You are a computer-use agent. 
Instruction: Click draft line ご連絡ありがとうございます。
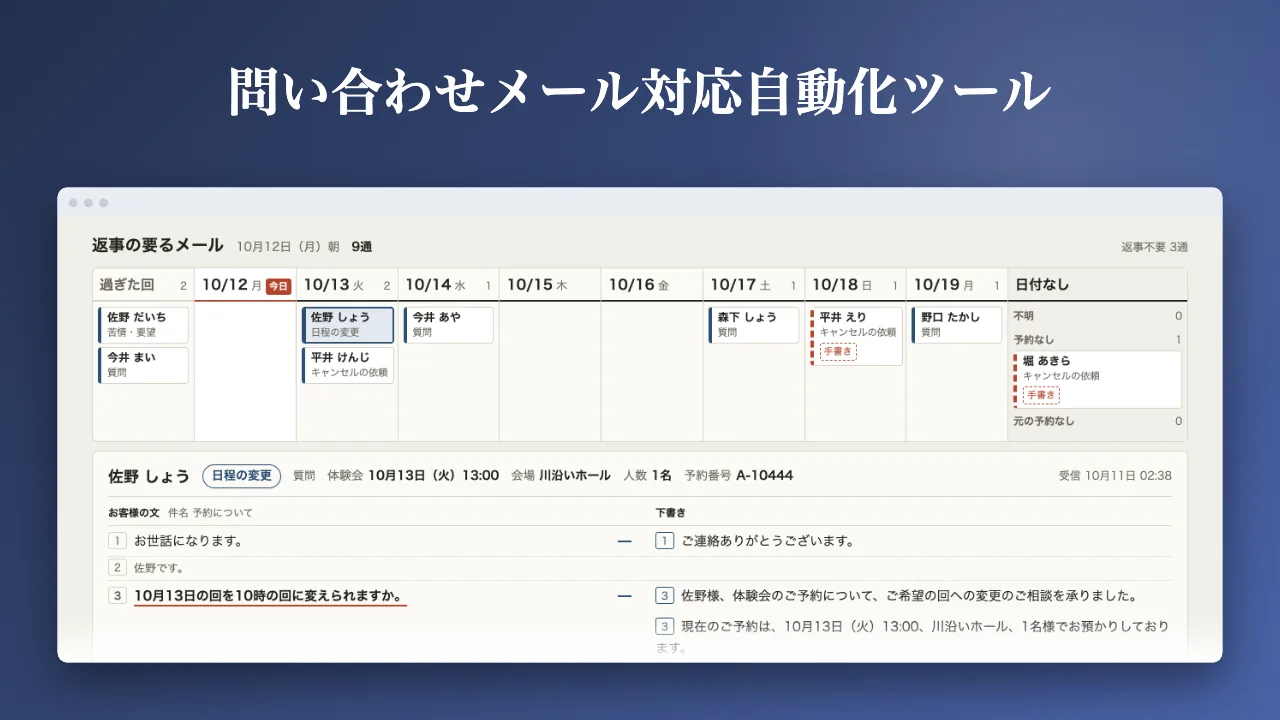click(x=768, y=541)
